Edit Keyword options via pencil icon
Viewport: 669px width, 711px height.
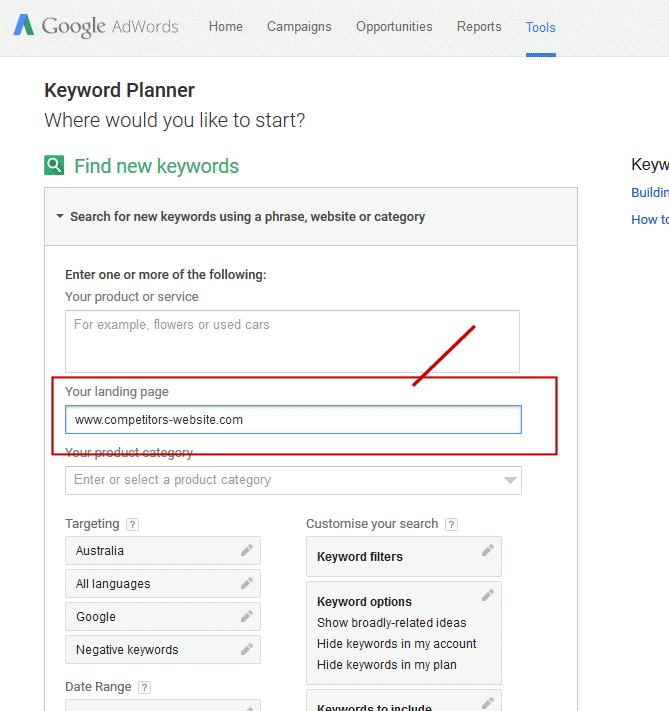[488, 595]
